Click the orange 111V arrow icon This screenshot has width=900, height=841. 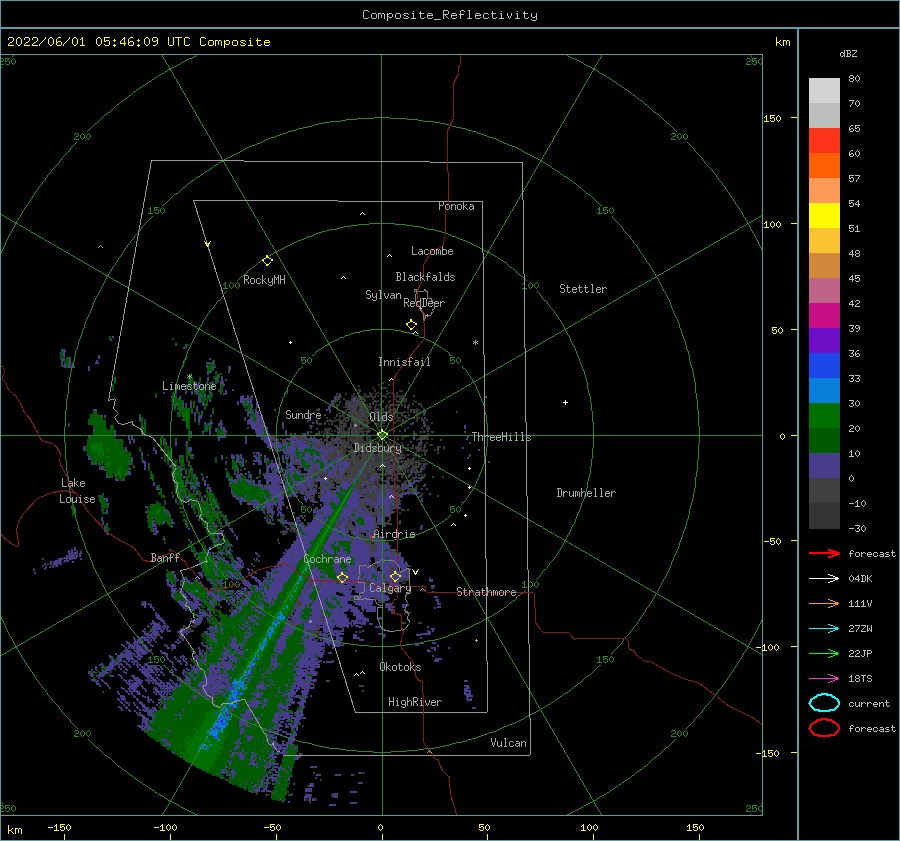click(824, 603)
